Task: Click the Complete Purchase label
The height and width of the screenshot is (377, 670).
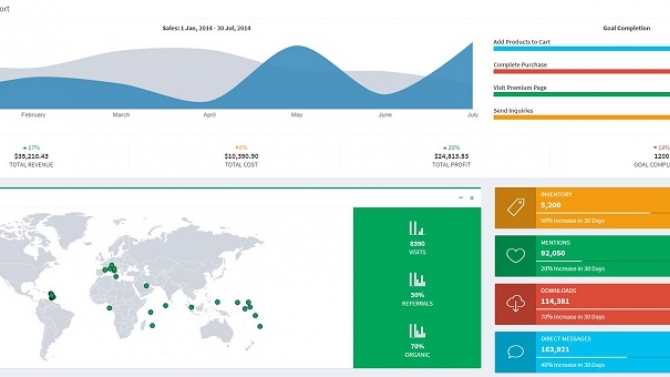Action: pyautogui.click(x=520, y=65)
